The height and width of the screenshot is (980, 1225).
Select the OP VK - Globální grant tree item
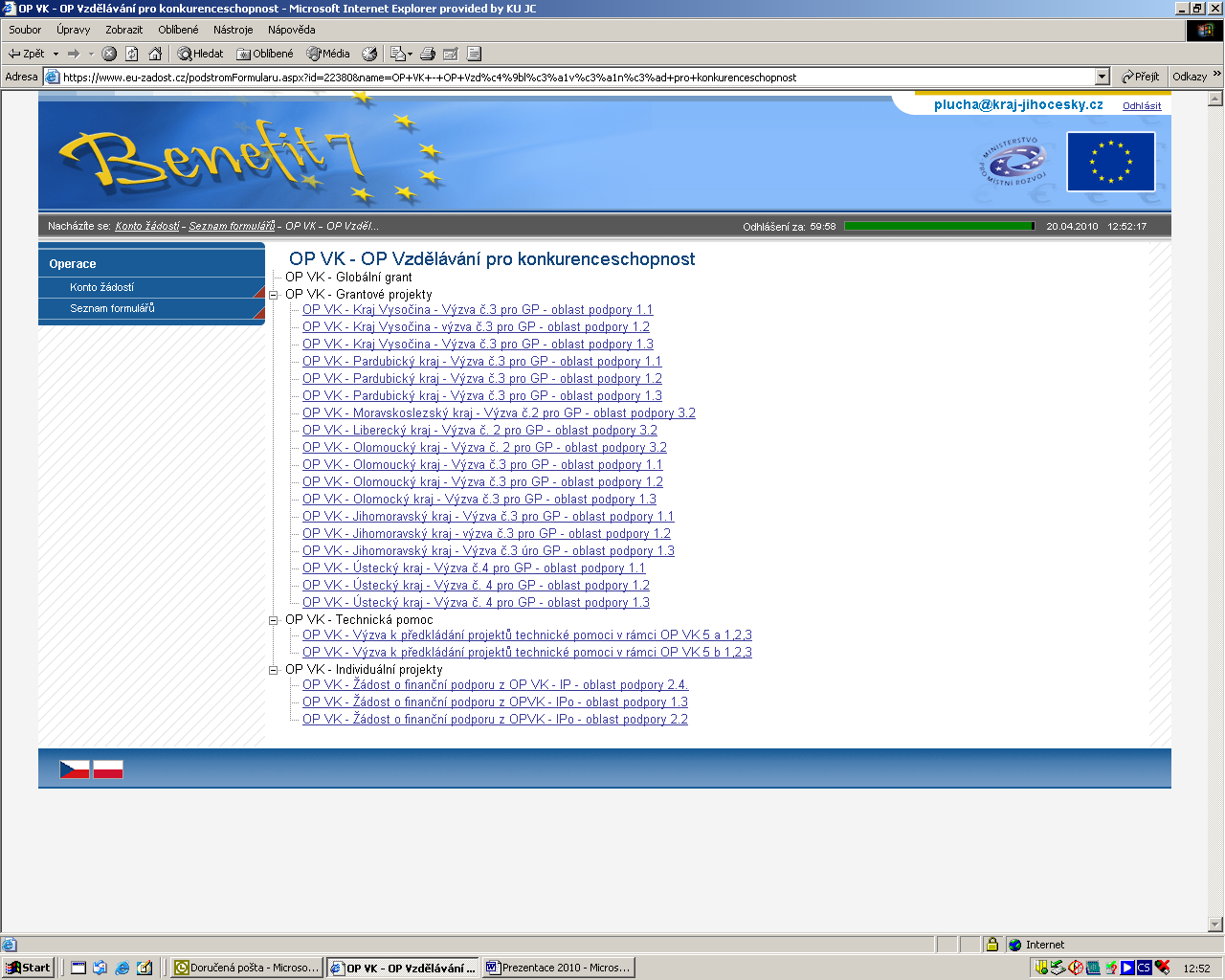pos(348,278)
